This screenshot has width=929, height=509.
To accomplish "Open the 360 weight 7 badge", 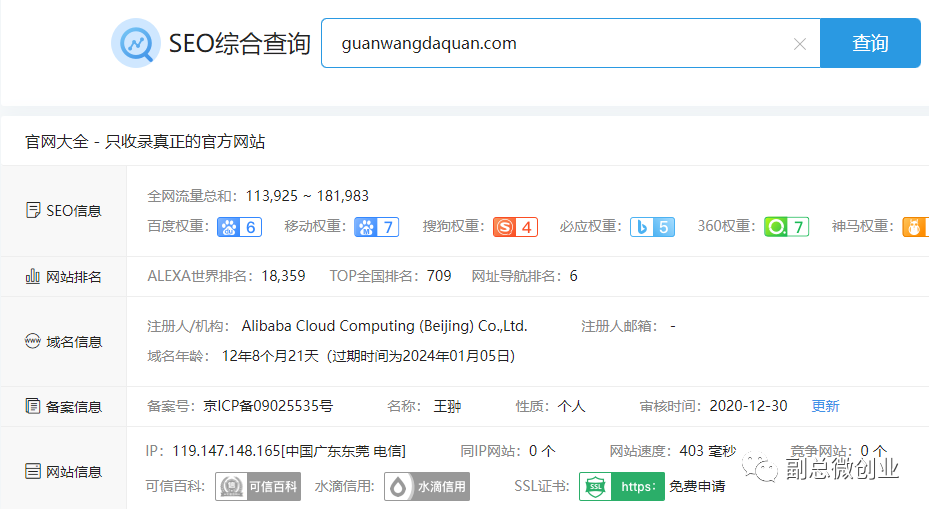I will tap(786, 227).
